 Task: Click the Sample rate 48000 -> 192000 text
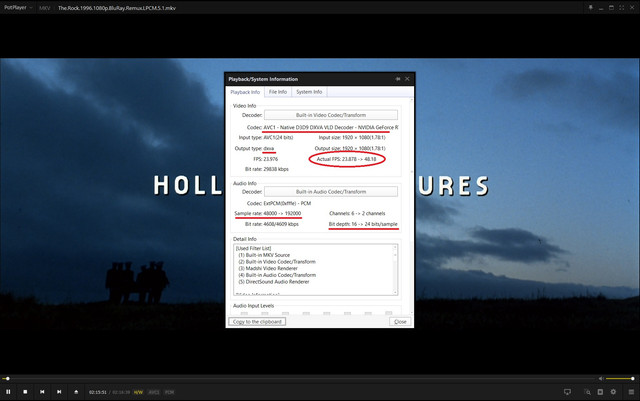pos(268,214)
